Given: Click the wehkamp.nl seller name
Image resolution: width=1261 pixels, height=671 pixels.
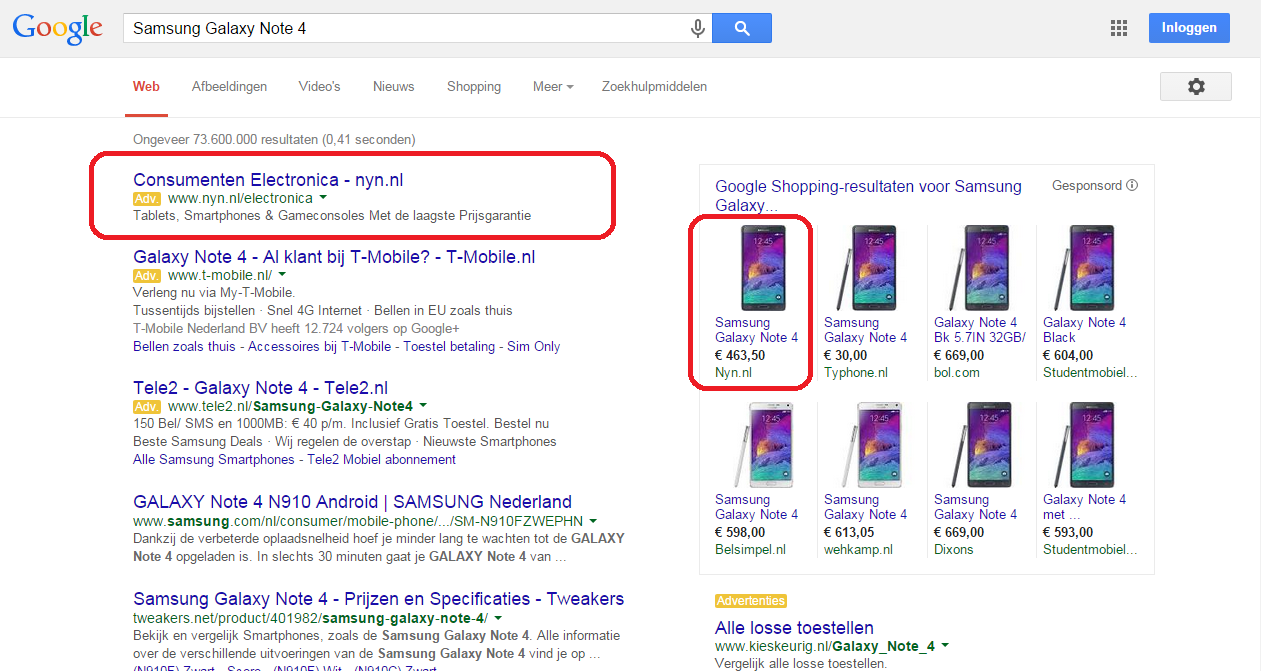Looking at the screenshot, I should (858, 549).
